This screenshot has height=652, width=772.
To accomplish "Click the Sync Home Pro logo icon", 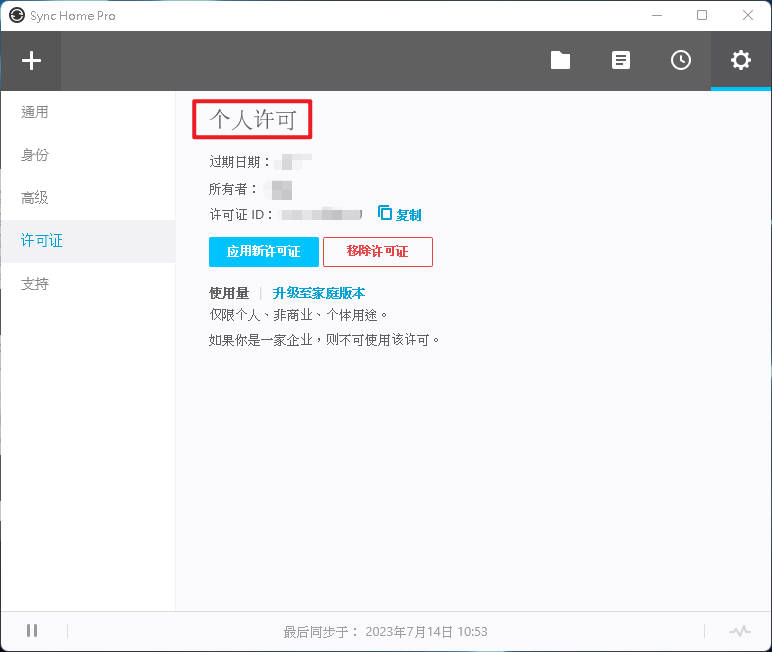I will pyautogui.click(x=17, y=15).
